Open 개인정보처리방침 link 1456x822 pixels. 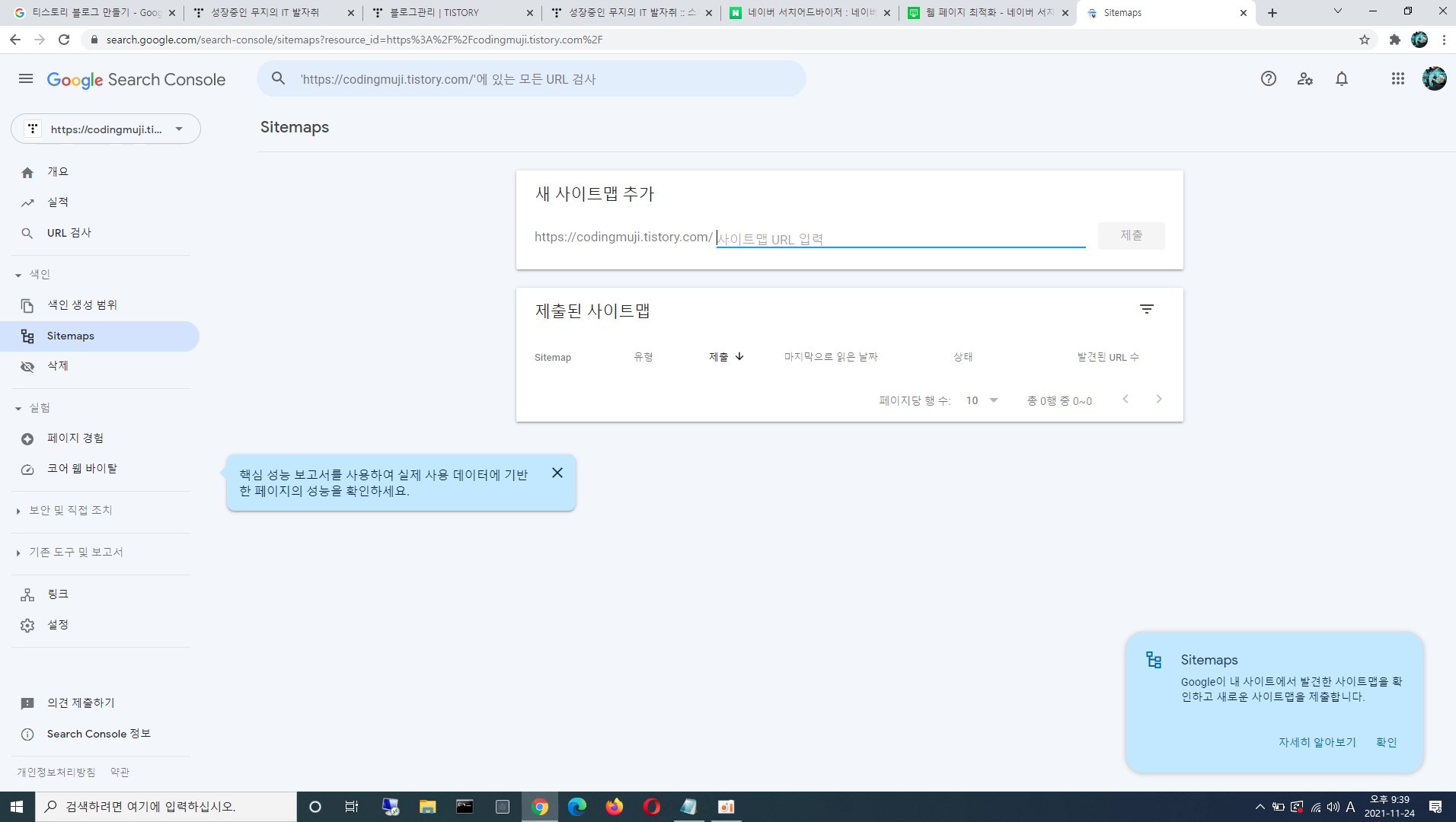click(x=56, y=772)
